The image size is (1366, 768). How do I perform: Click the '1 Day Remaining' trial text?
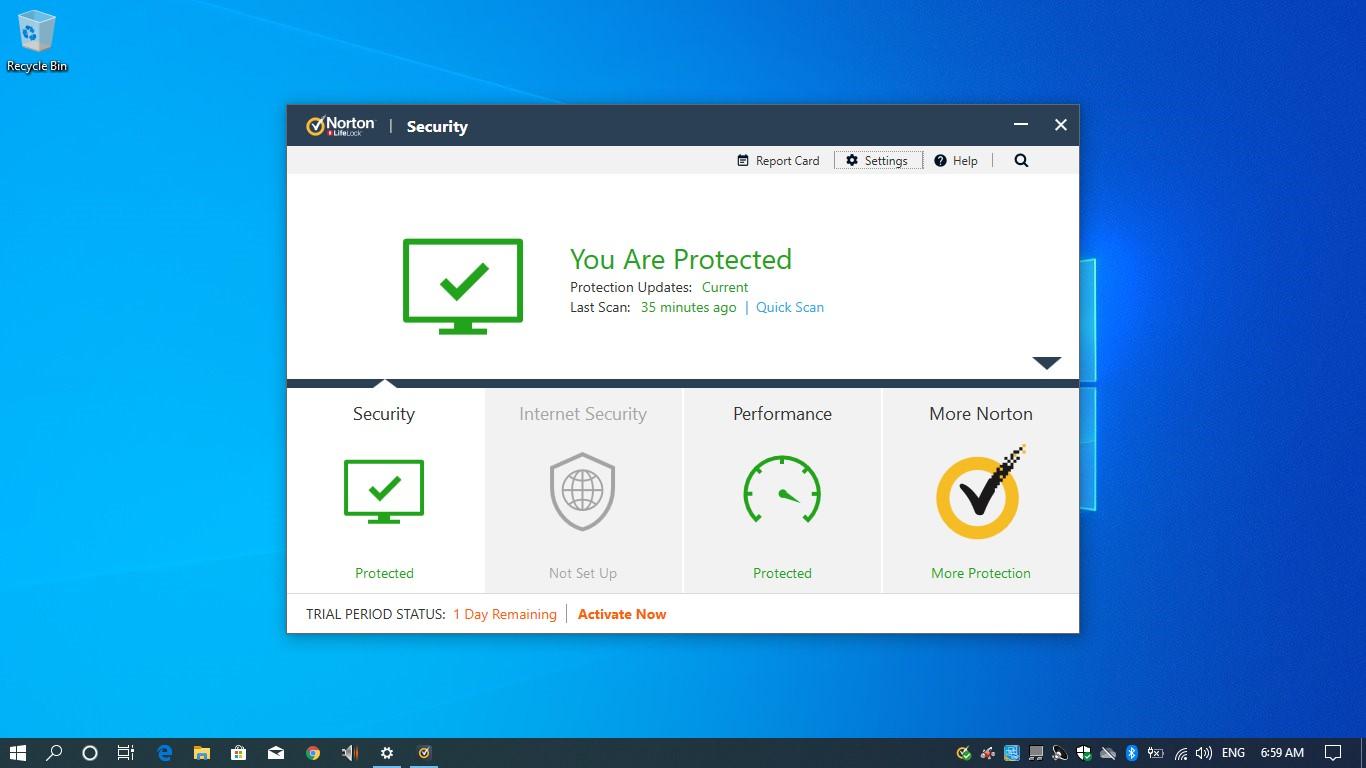coord(505,614)
